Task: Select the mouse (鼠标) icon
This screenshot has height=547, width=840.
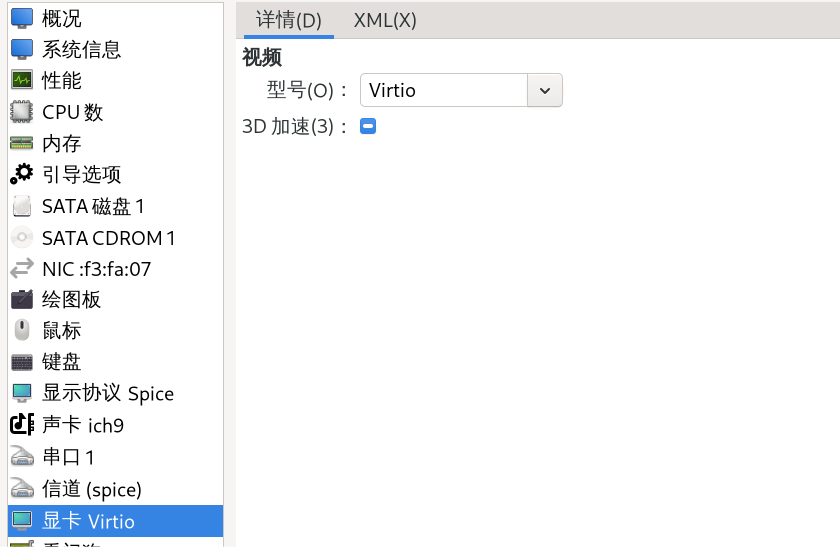Action: click(22, 330)
